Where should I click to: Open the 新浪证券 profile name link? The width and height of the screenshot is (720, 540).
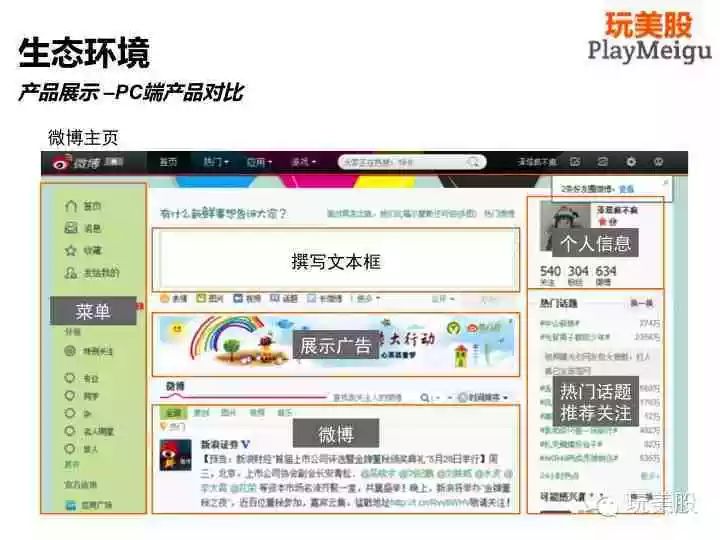[220, 444]
